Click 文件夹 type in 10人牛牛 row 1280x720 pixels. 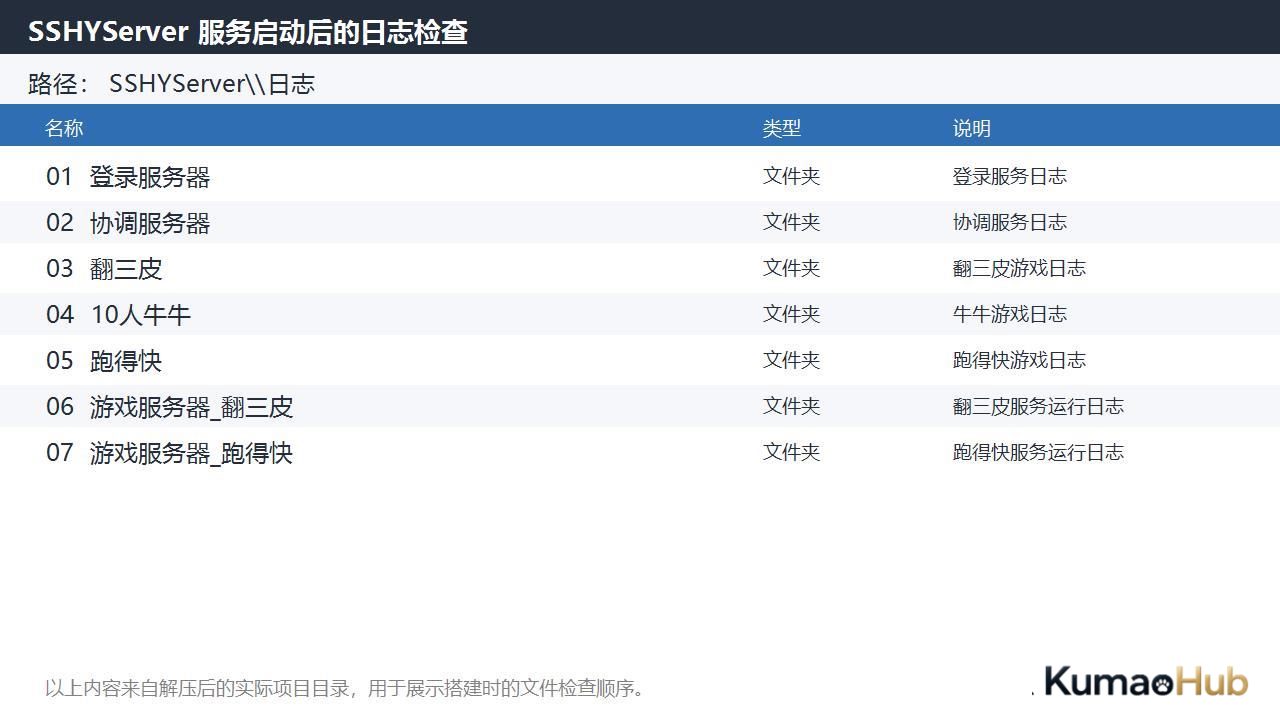[791, 314]
